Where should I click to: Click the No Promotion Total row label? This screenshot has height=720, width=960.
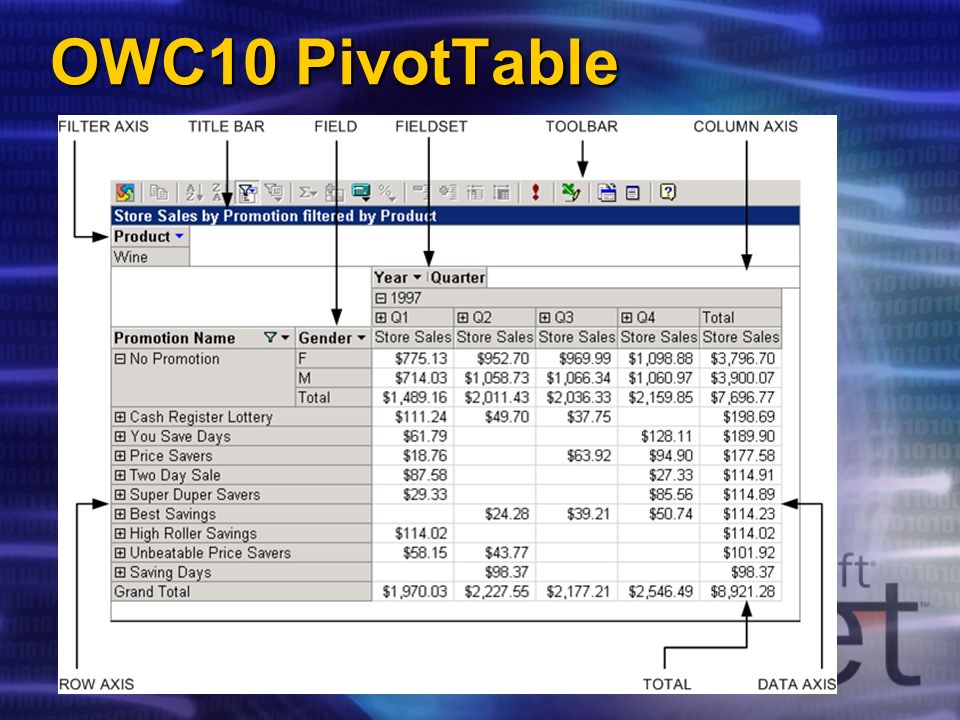pyautogui.click(x=333, y=397)
